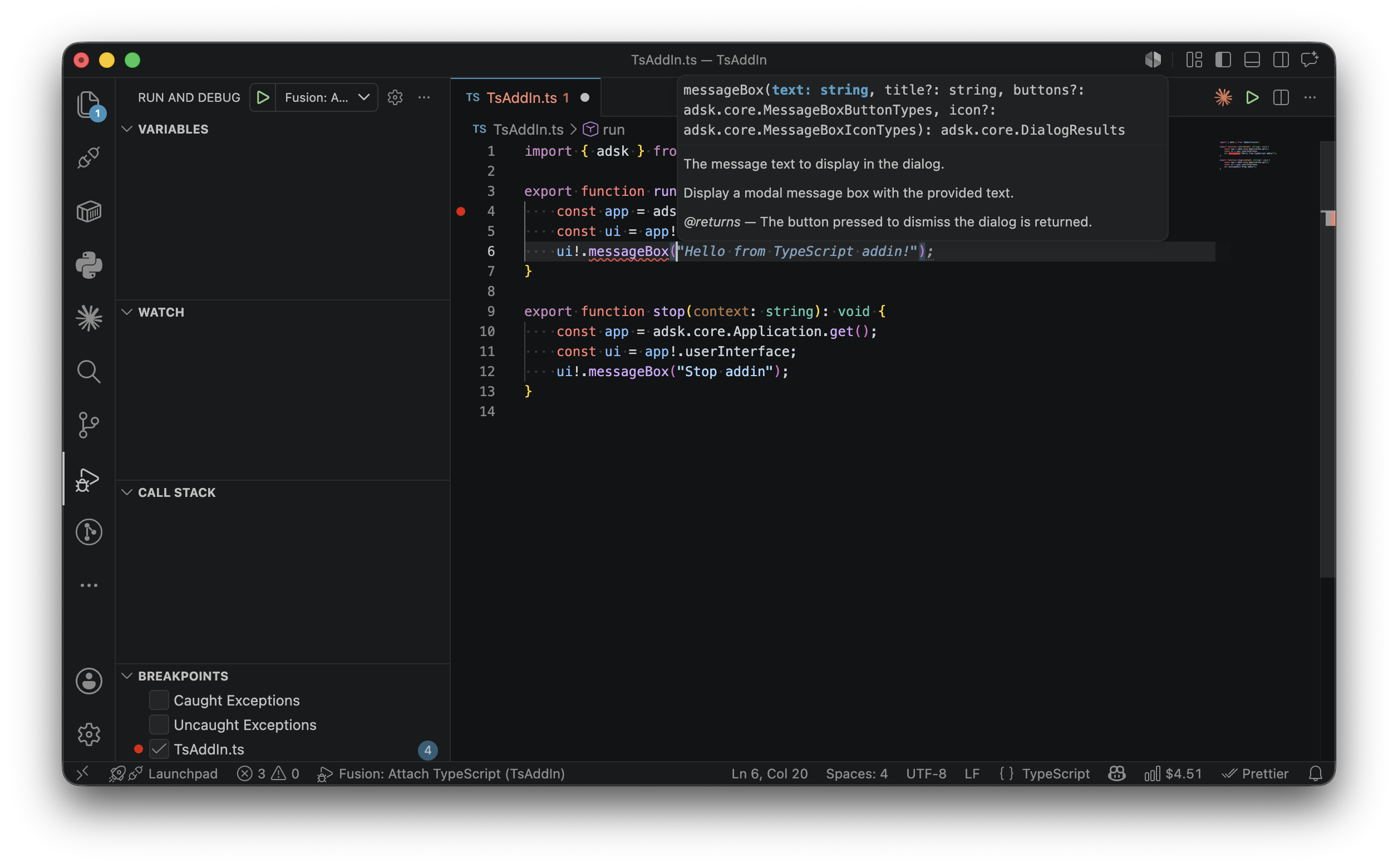The image size is (1398, 868).
Task: Open Customize Layout in the title bar
Action: [x=1194, y=60]
